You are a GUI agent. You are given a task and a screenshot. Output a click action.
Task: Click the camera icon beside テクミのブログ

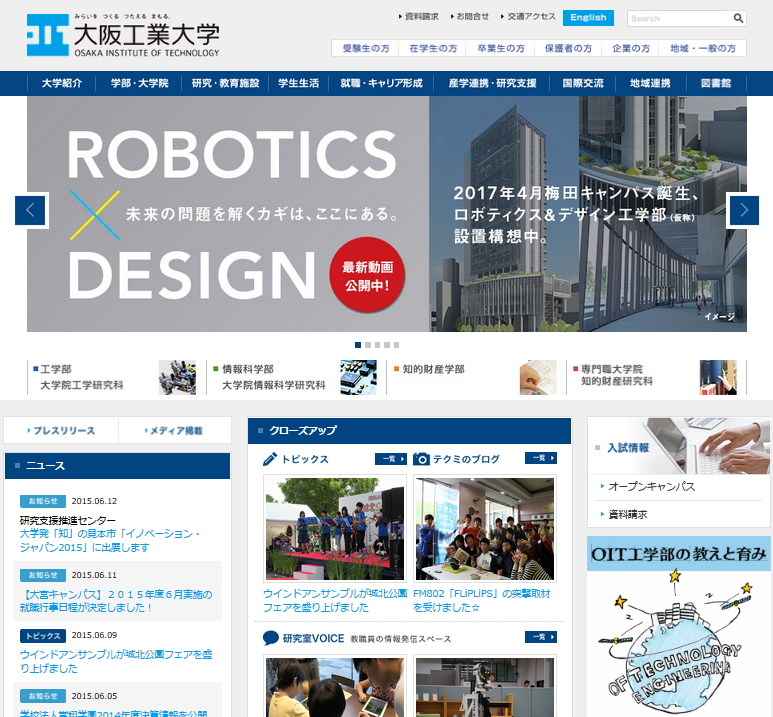point(422,459)
